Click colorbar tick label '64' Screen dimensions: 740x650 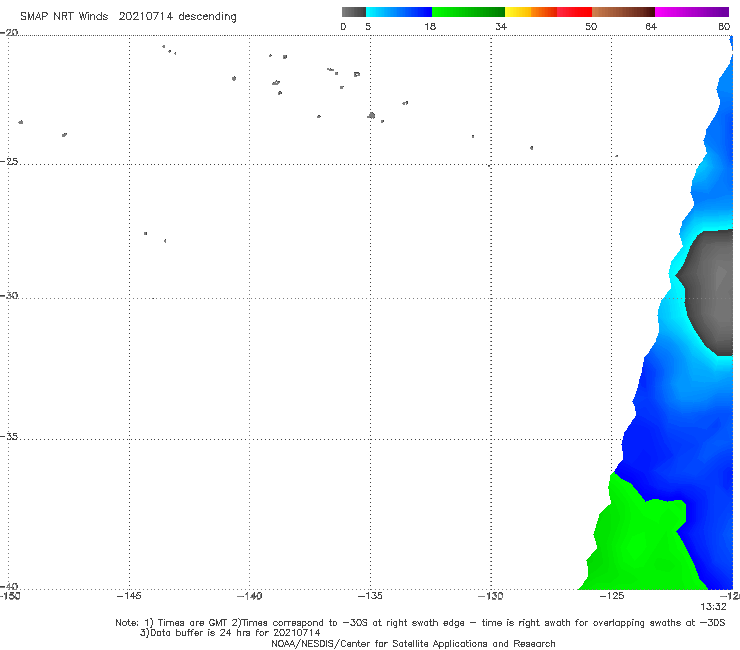[x=651, y=26]
